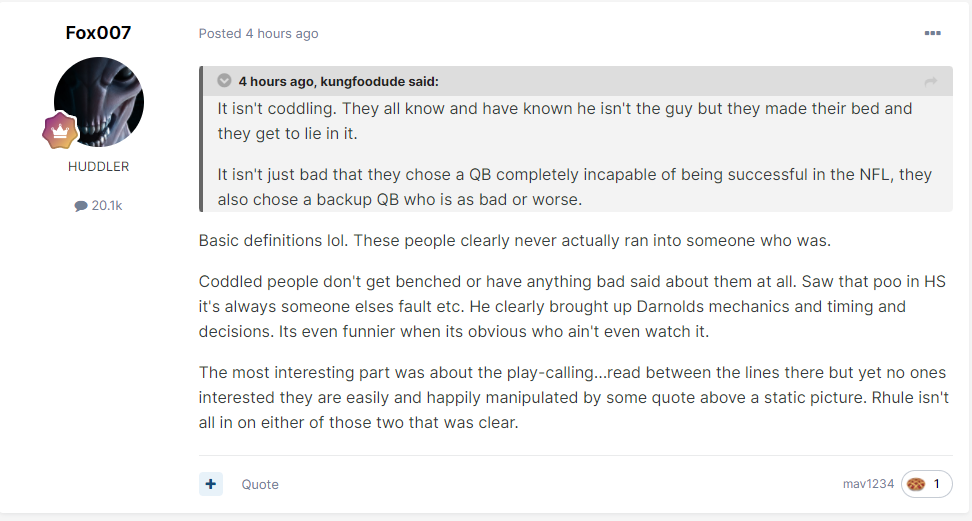The image size is (972, 521).
Task: View the reaction count of 1
Action: 936,484
